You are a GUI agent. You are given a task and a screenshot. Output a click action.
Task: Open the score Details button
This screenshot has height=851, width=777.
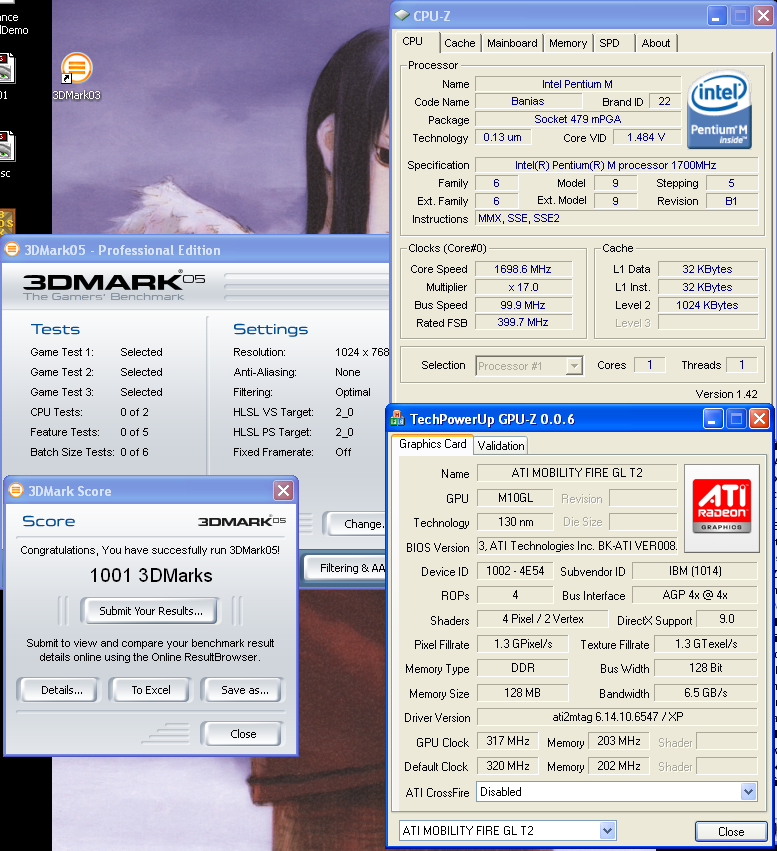click(59, 690)
